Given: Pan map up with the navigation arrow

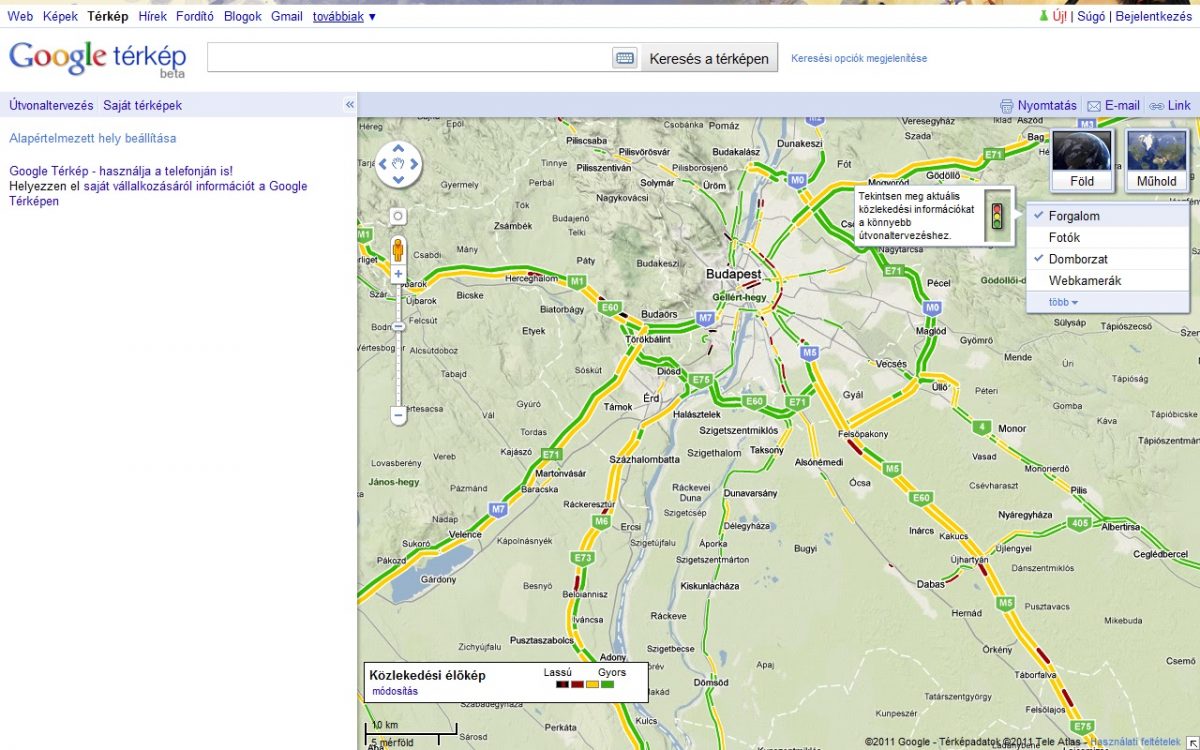Looking at the screenshot, I should click(398, 147).
